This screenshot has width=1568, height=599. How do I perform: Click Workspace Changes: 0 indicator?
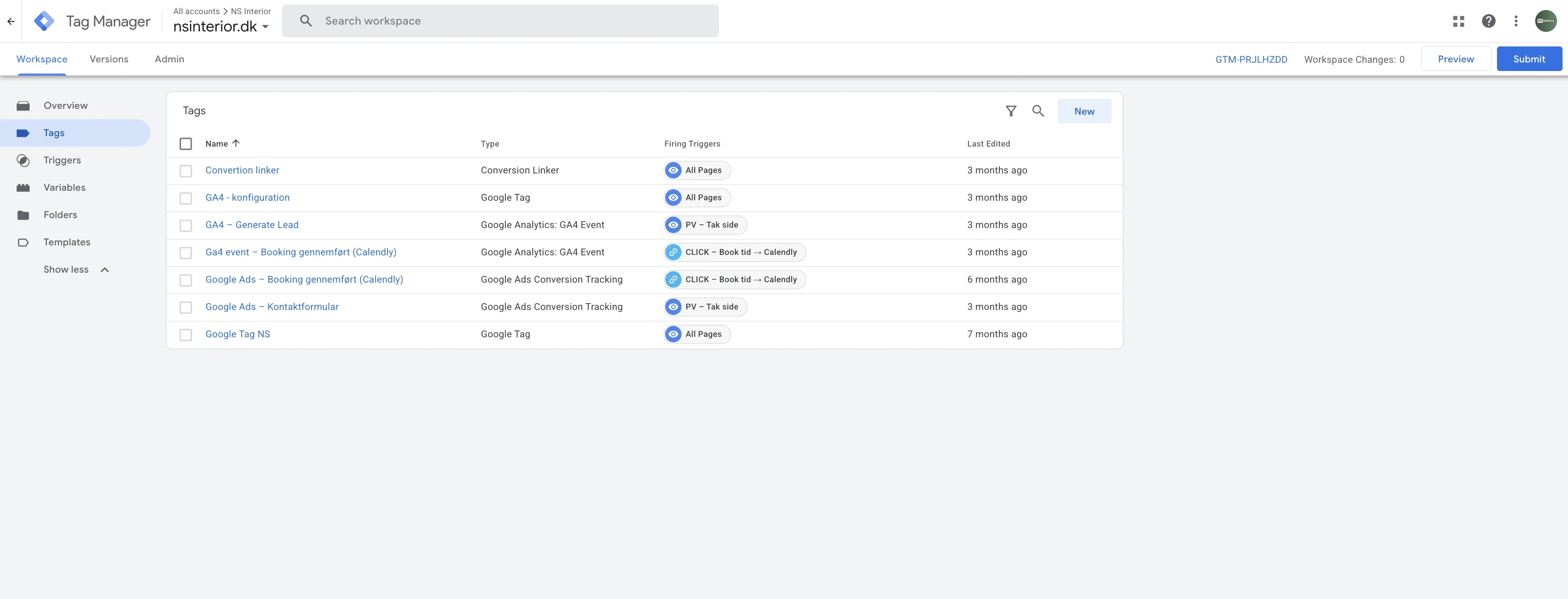point(1354,60)
